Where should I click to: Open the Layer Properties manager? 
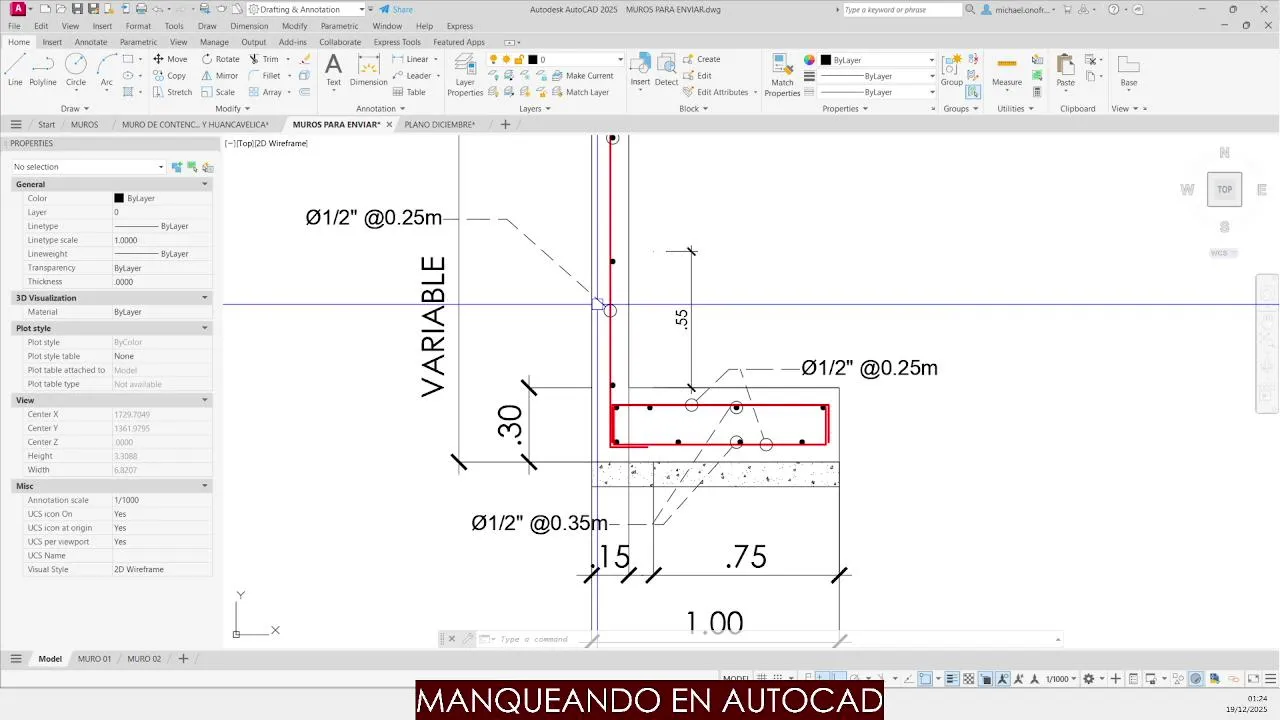pos(465,74)
